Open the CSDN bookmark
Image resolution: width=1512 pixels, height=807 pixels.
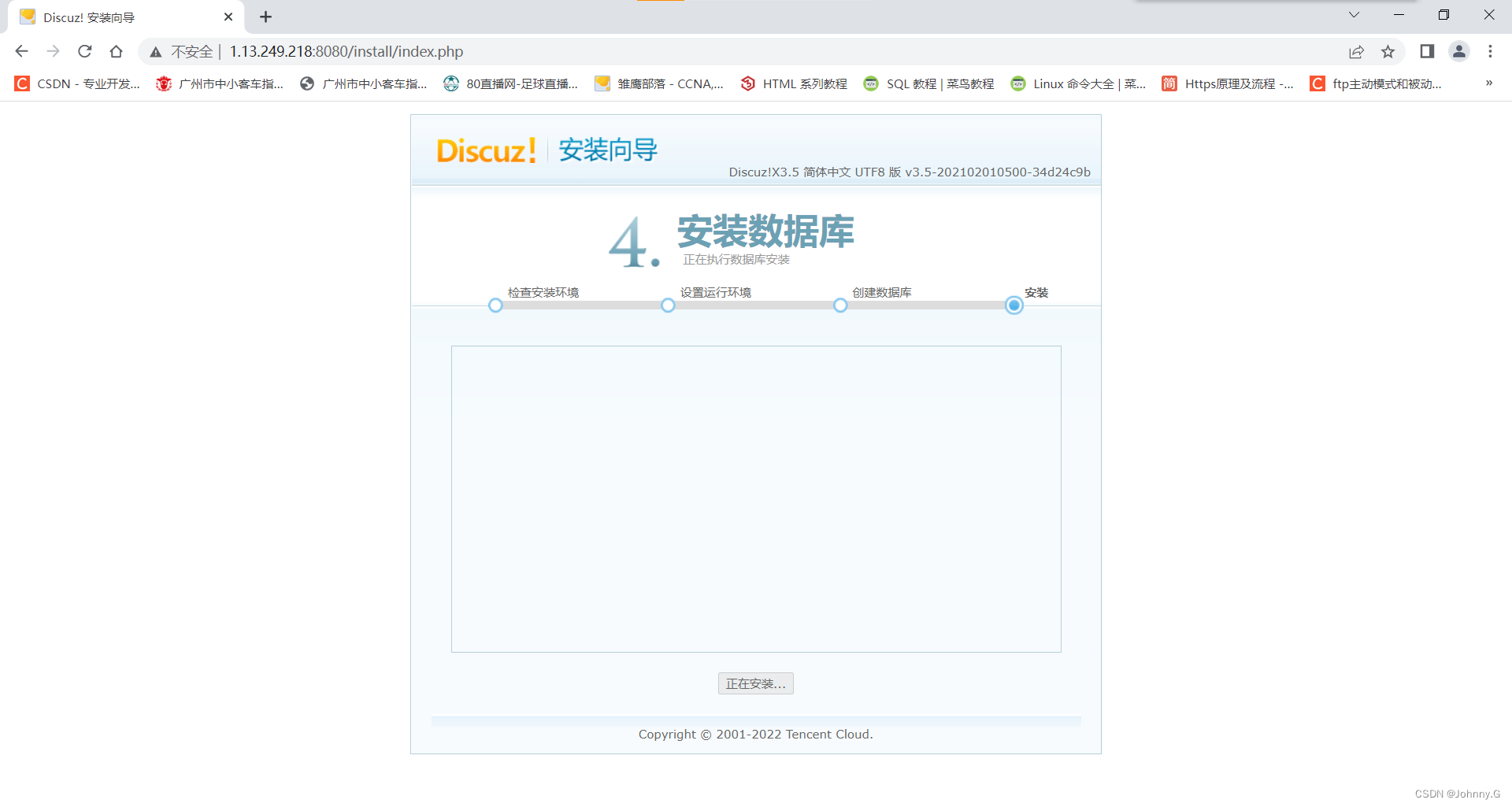(x=77, y=83)
